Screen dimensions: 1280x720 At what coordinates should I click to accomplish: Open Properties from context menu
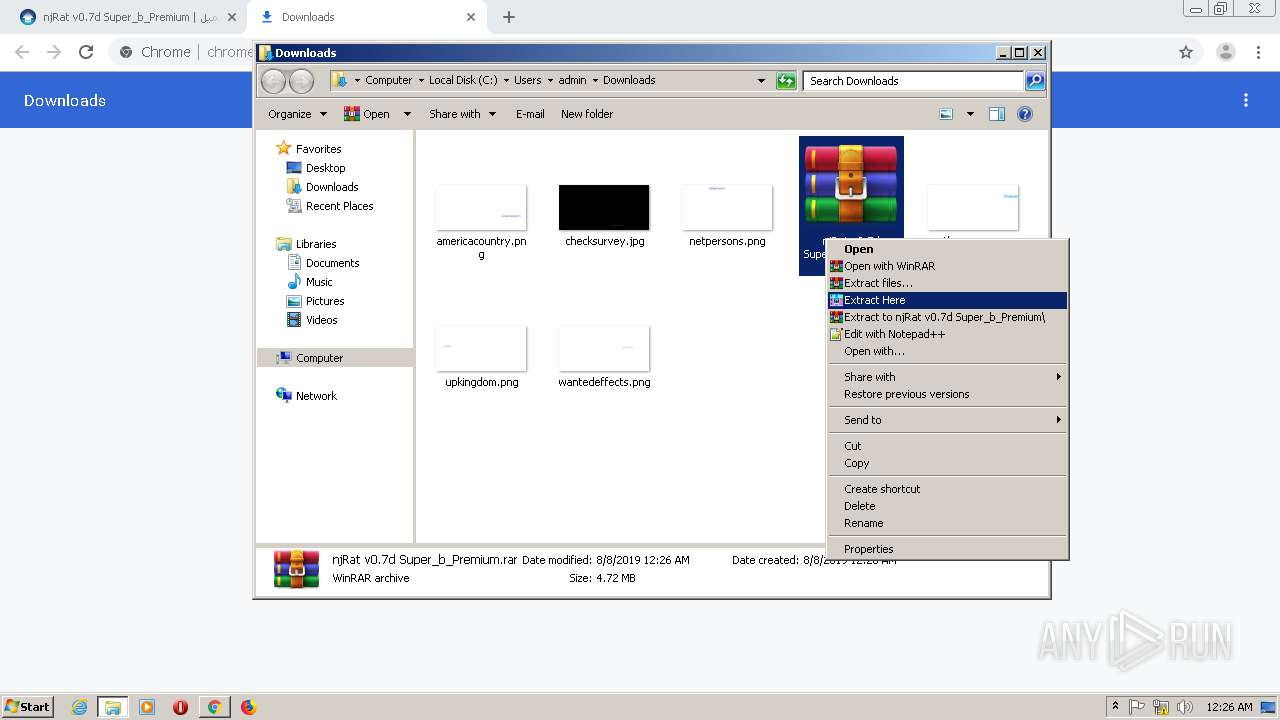pyautogui.click(x=947, y=549)
